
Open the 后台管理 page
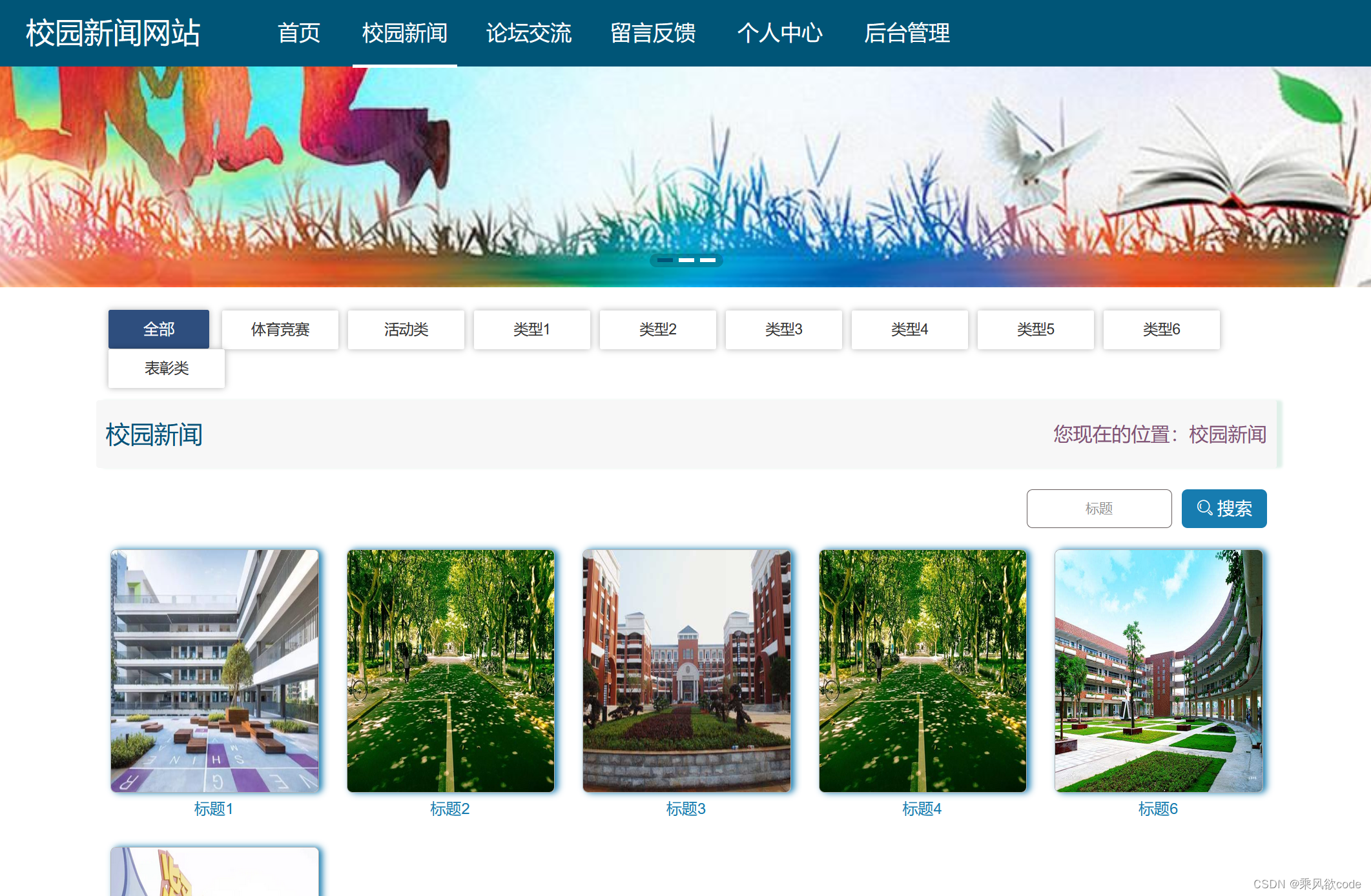pos(908,33)
